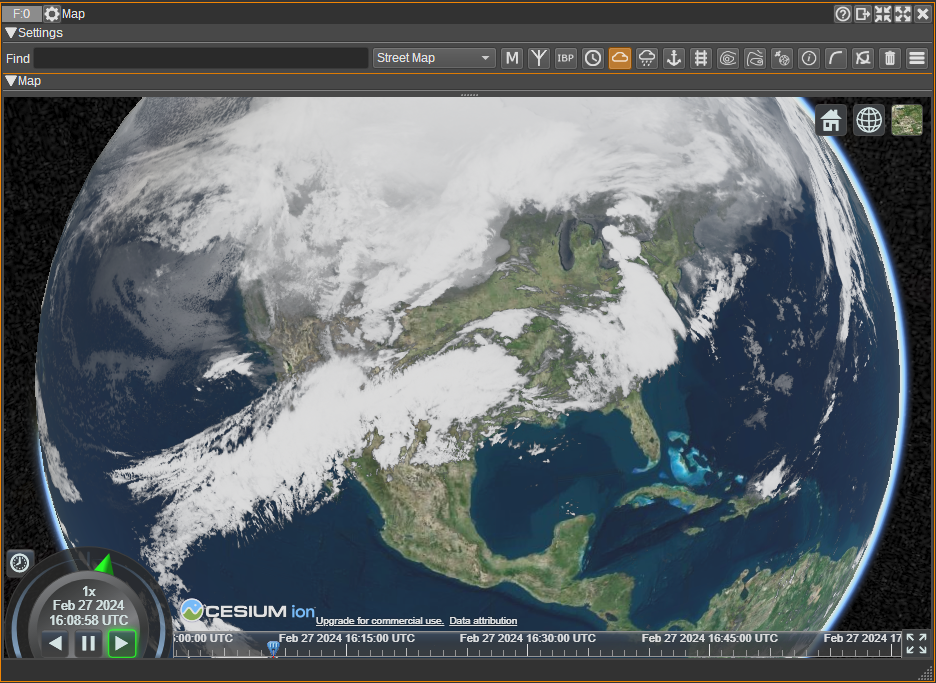936x683 pixels.
Task: Click the antenna beacons icon
Action: tap(539, 58)
